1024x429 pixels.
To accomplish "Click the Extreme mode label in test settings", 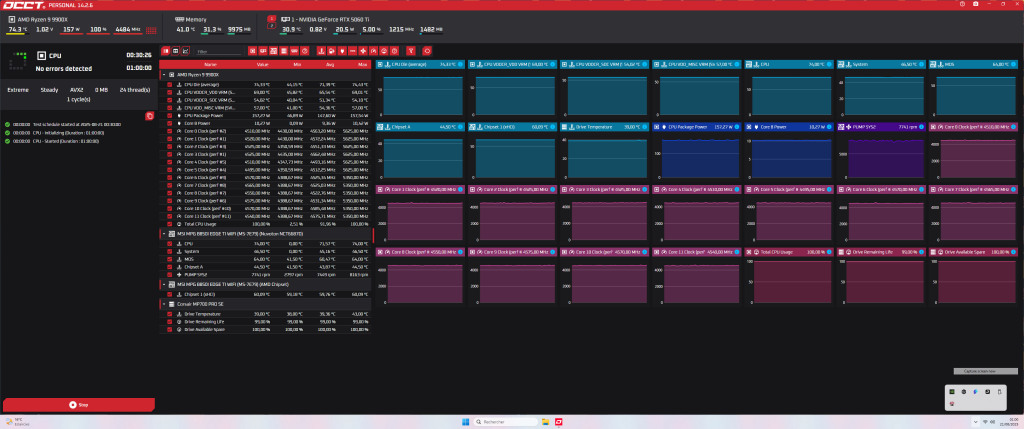I will [x=18, y=90].
